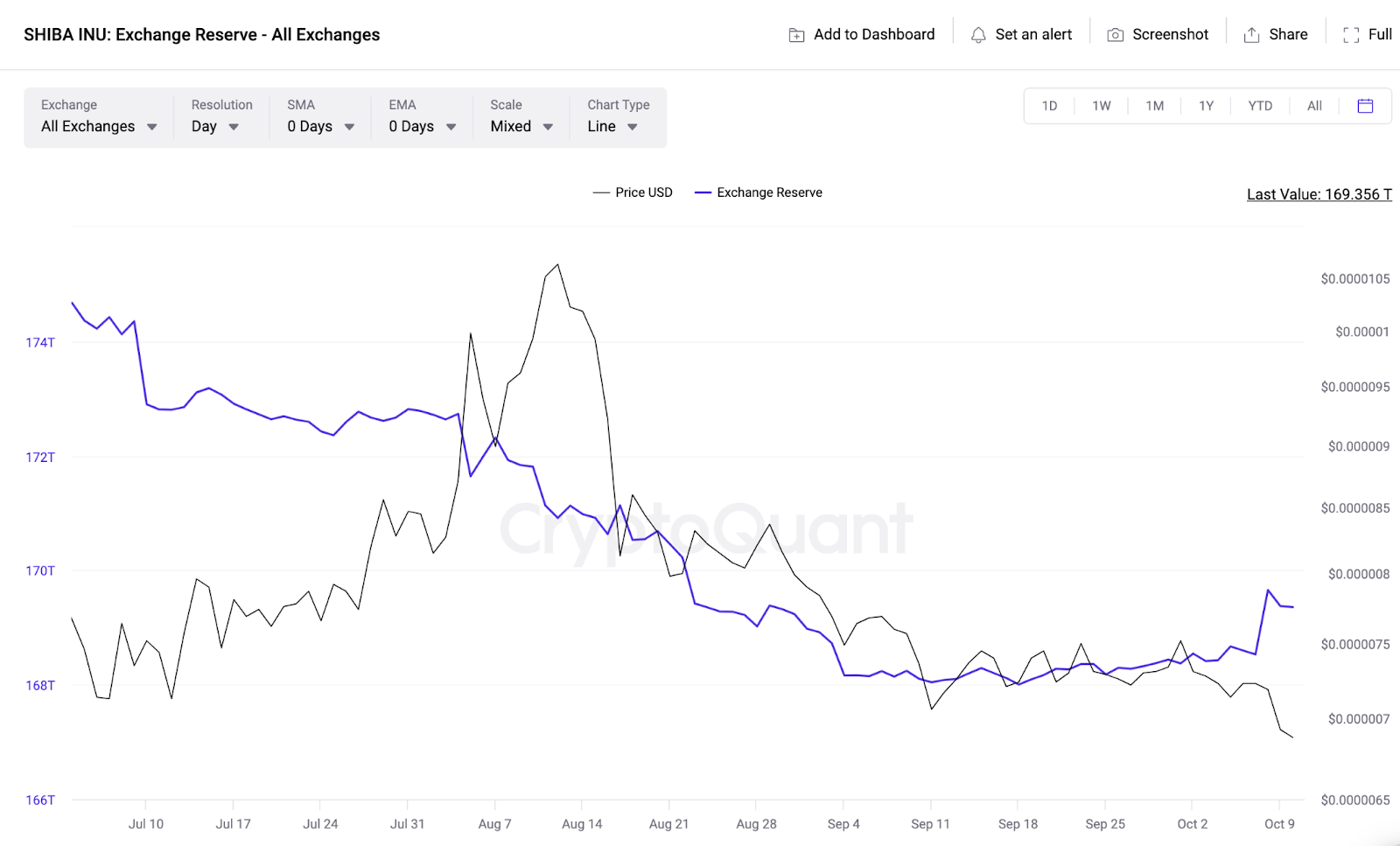Viewport: 1400px width, 846px height.
Task: Click the Add to Dashboard folder icon
Action: [796, 35]
